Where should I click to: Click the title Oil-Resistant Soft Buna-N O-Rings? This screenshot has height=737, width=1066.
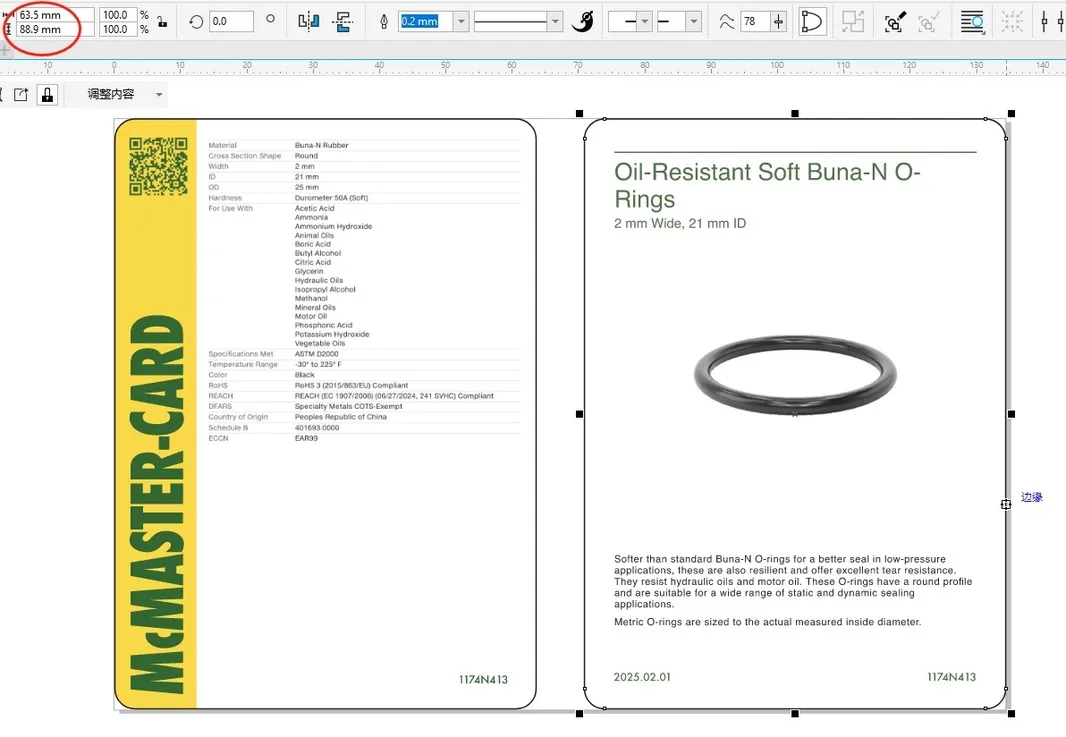coord(767,185)
